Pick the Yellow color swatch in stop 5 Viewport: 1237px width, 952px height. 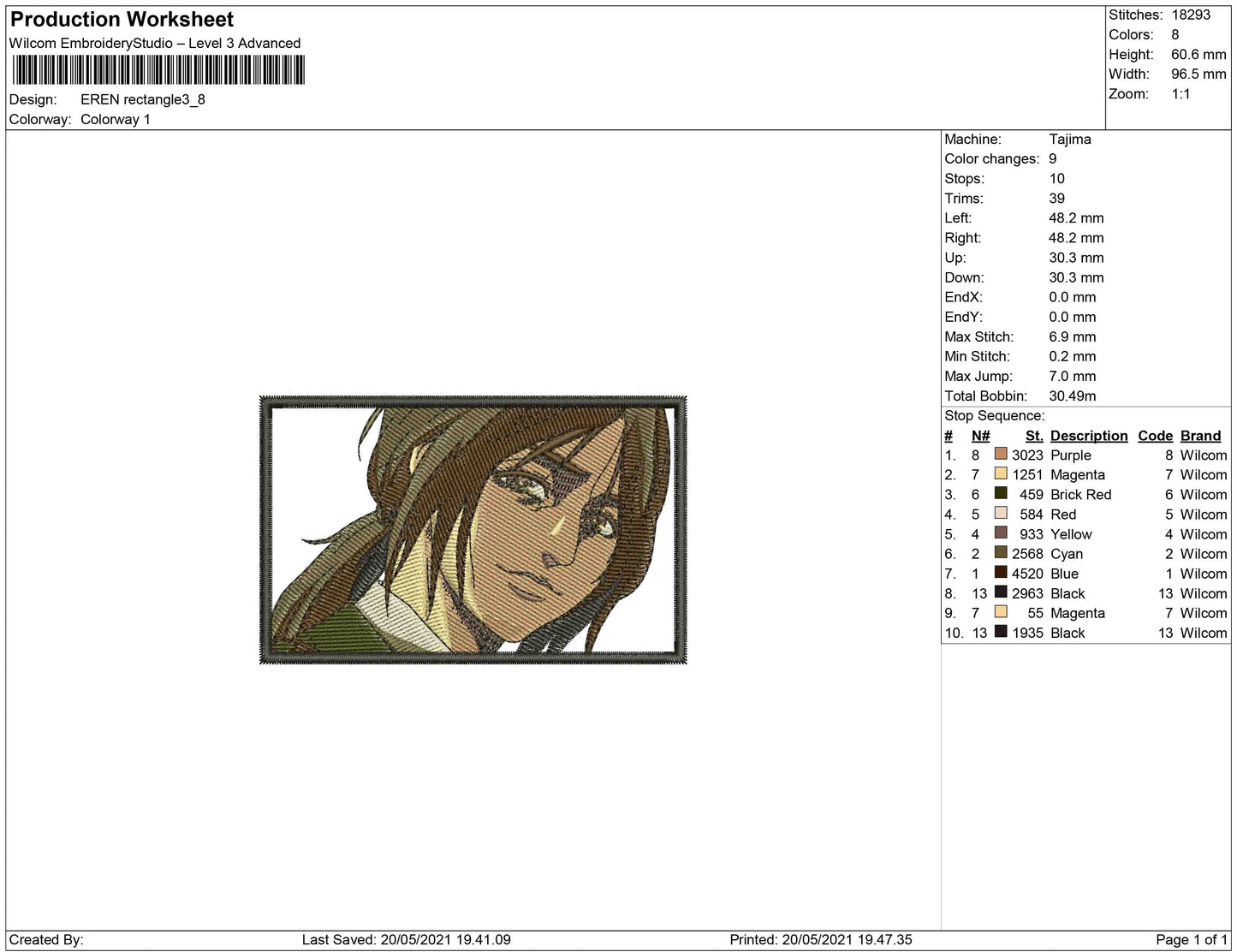coord(1001,533)
